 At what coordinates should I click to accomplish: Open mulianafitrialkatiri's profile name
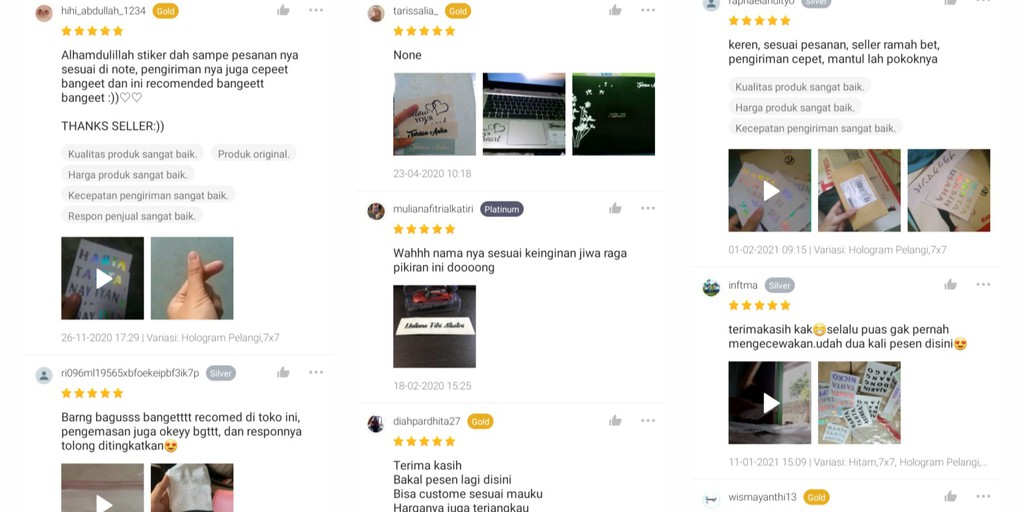click(x=433, y=209)
